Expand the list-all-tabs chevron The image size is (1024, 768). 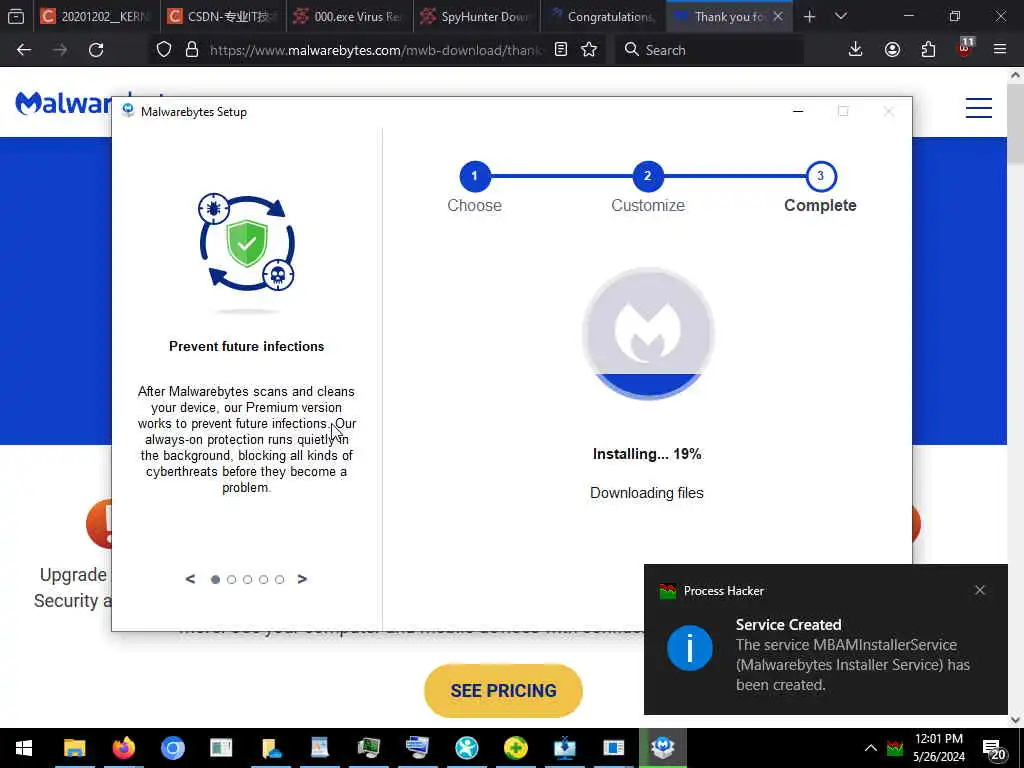[x=841, y=16]
